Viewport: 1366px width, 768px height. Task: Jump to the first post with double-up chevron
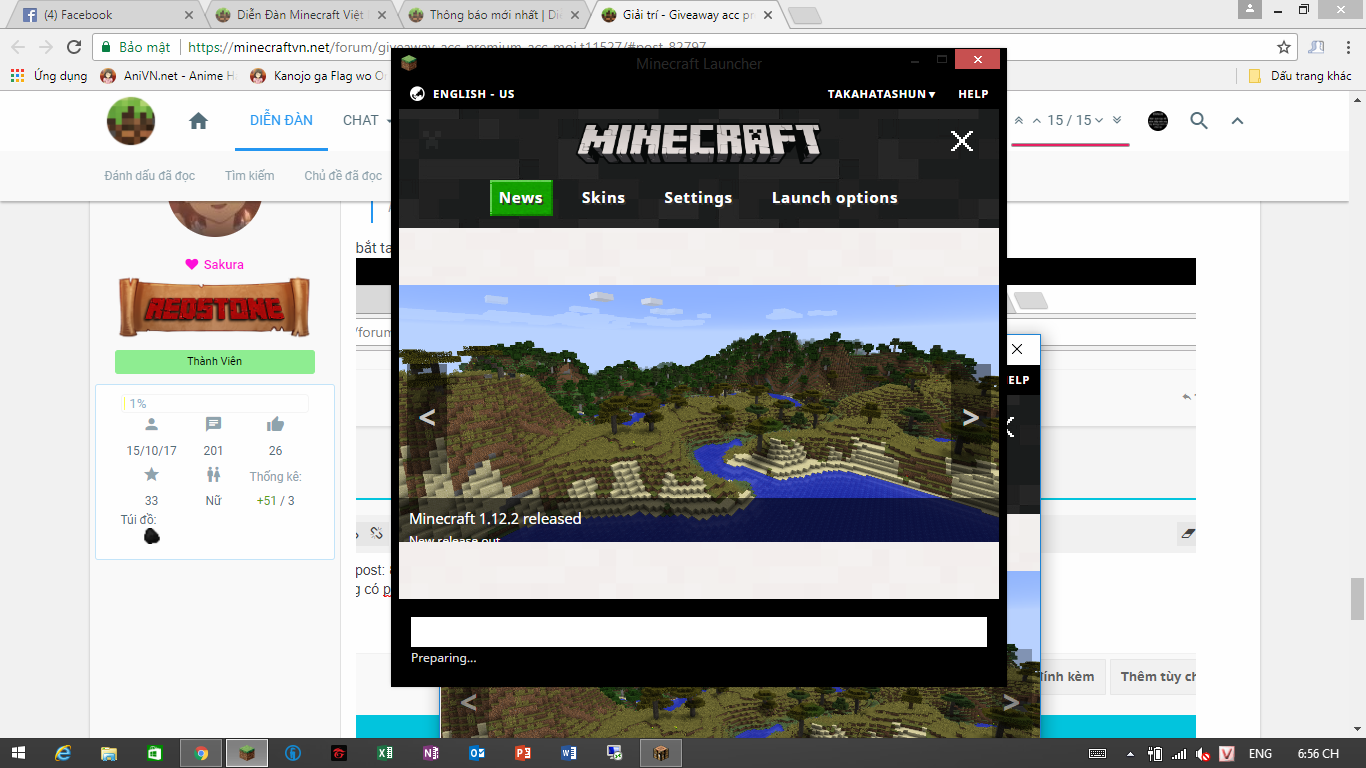(x=1018, y=120)
